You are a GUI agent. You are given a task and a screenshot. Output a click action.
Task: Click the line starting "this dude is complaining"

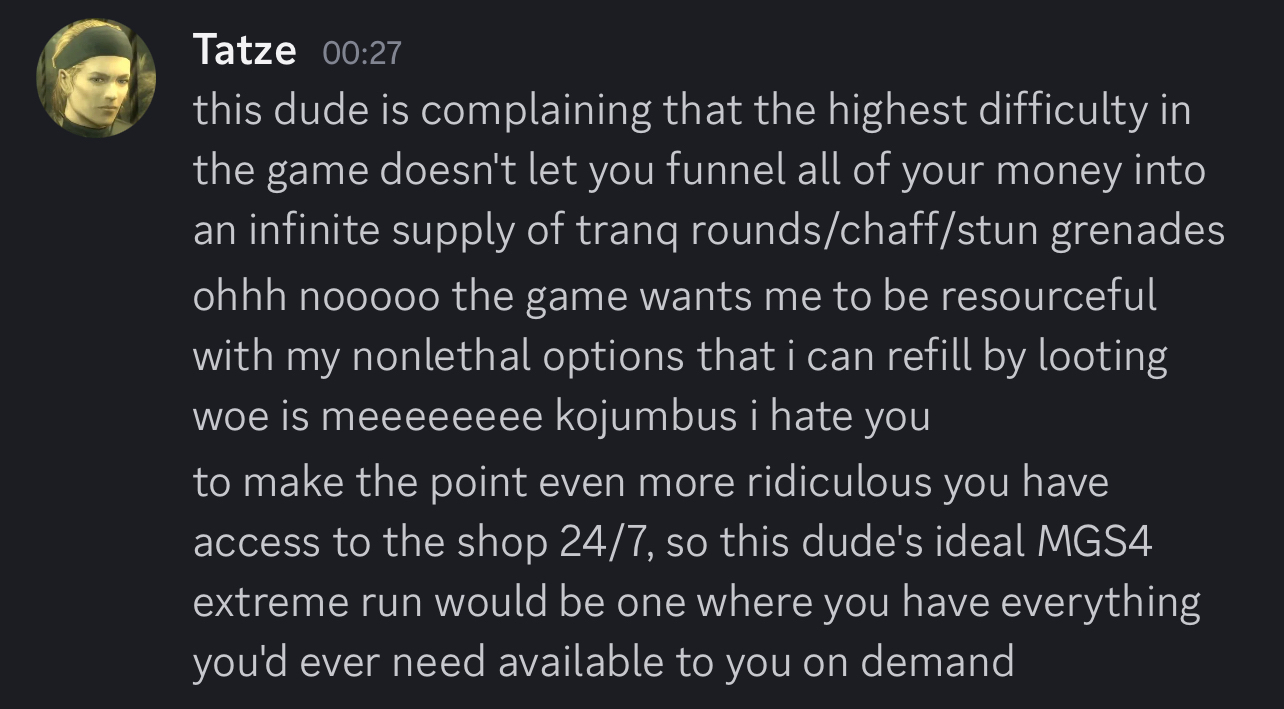691,110
